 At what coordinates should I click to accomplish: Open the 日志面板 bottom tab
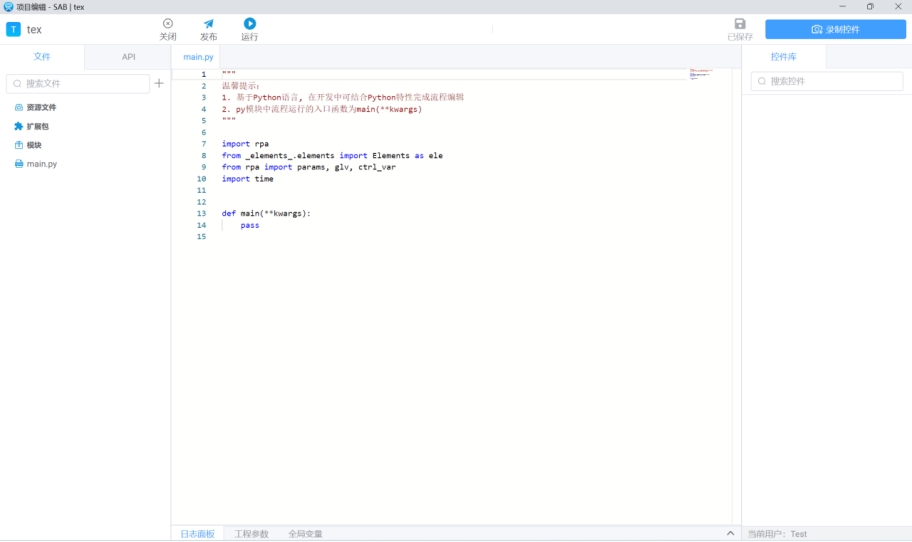197,534
